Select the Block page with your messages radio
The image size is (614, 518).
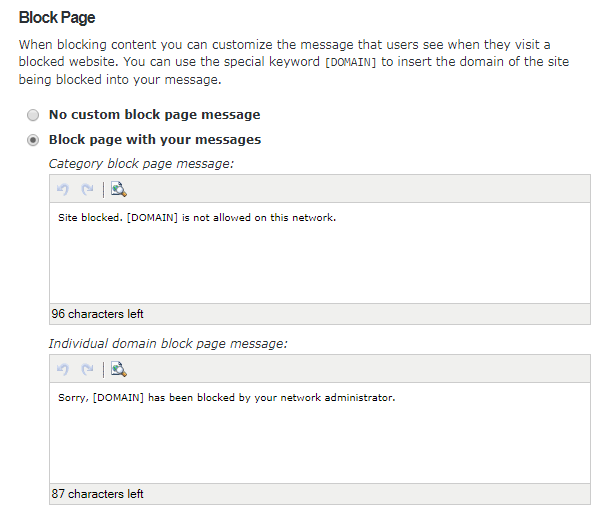click(x=34, y=140)
